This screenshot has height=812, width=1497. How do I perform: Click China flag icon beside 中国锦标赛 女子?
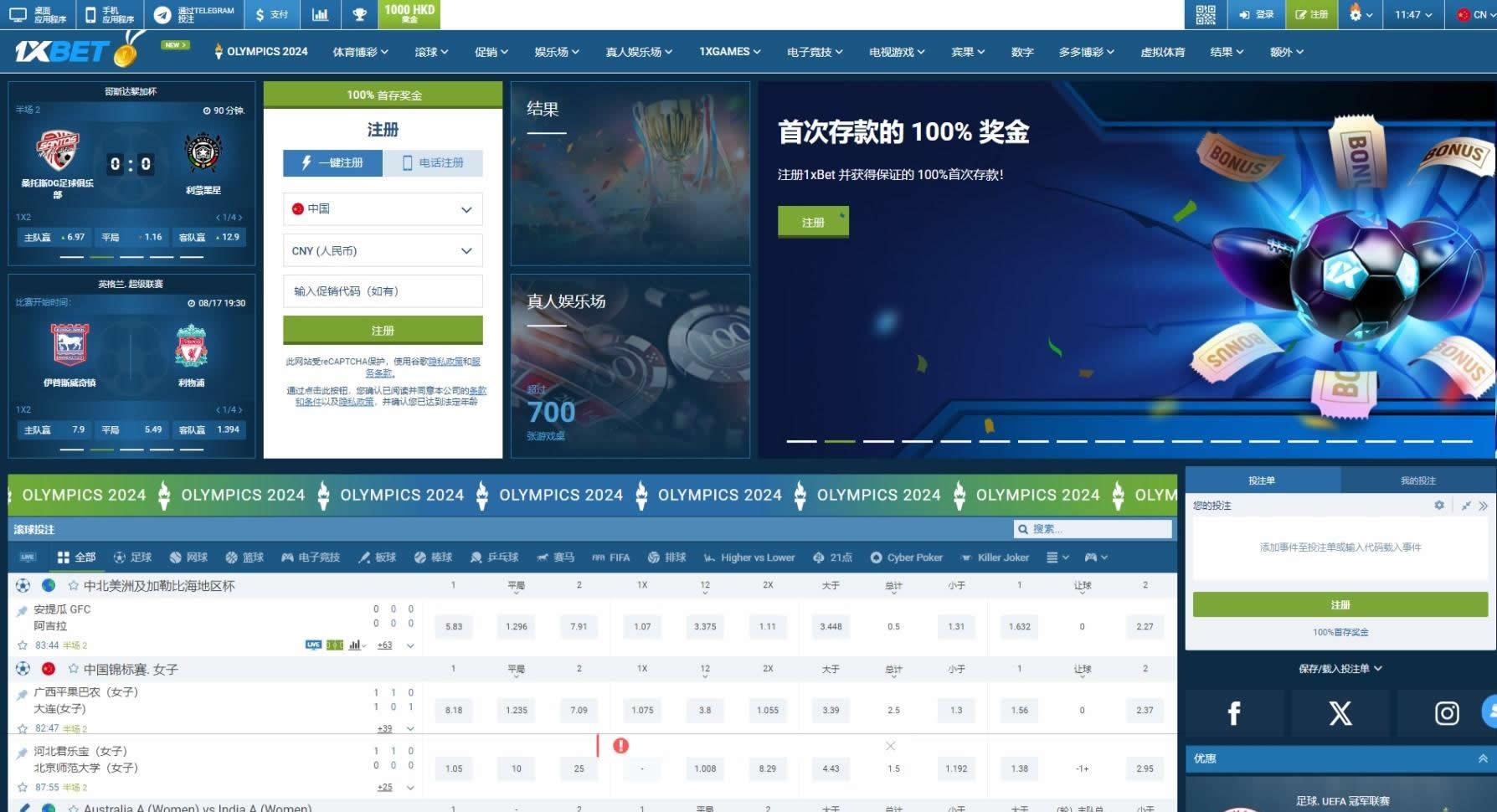point(49,669)
